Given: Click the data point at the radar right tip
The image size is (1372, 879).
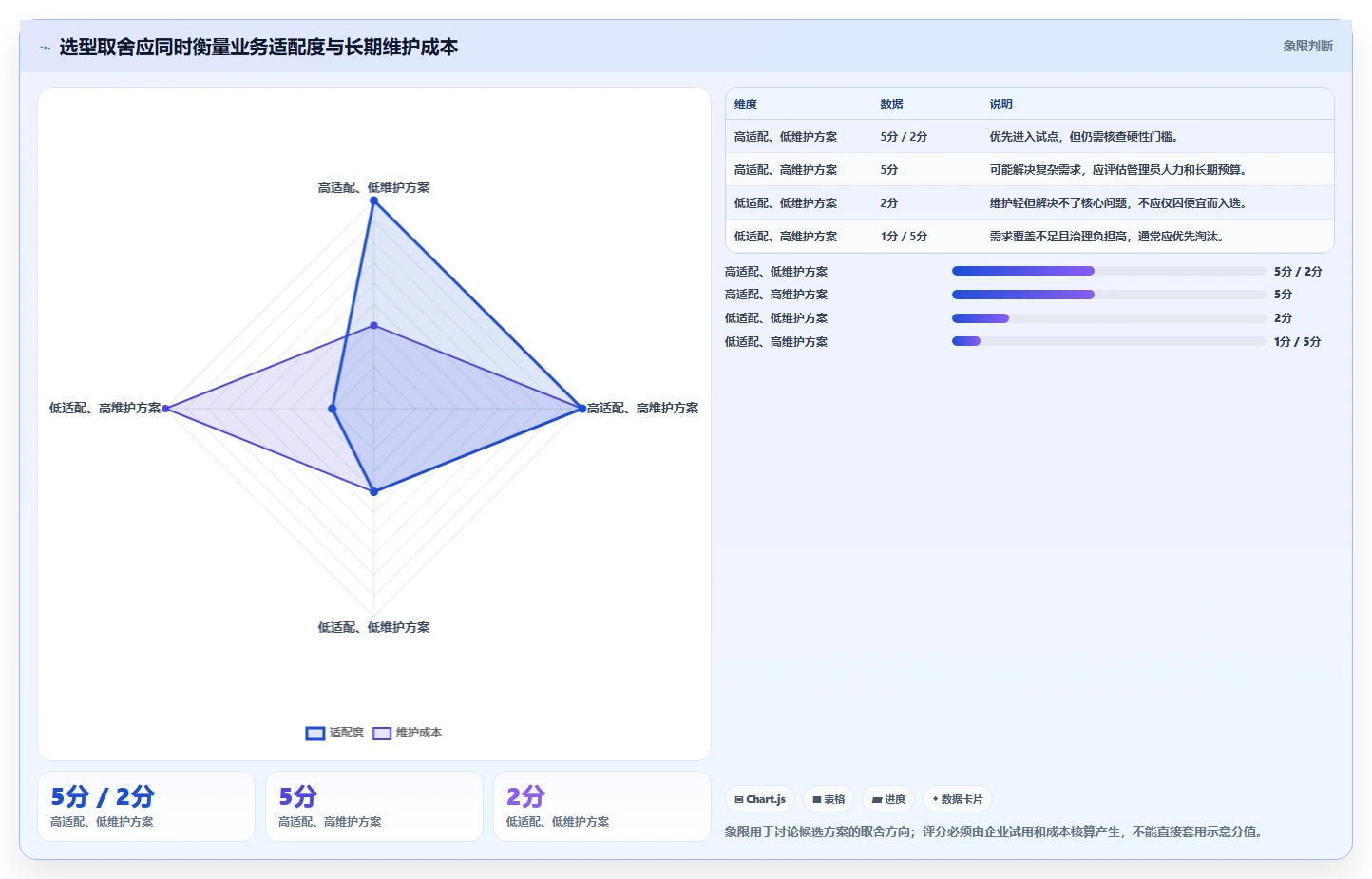Looking at the screenshot, I should [x=582, y=409].
